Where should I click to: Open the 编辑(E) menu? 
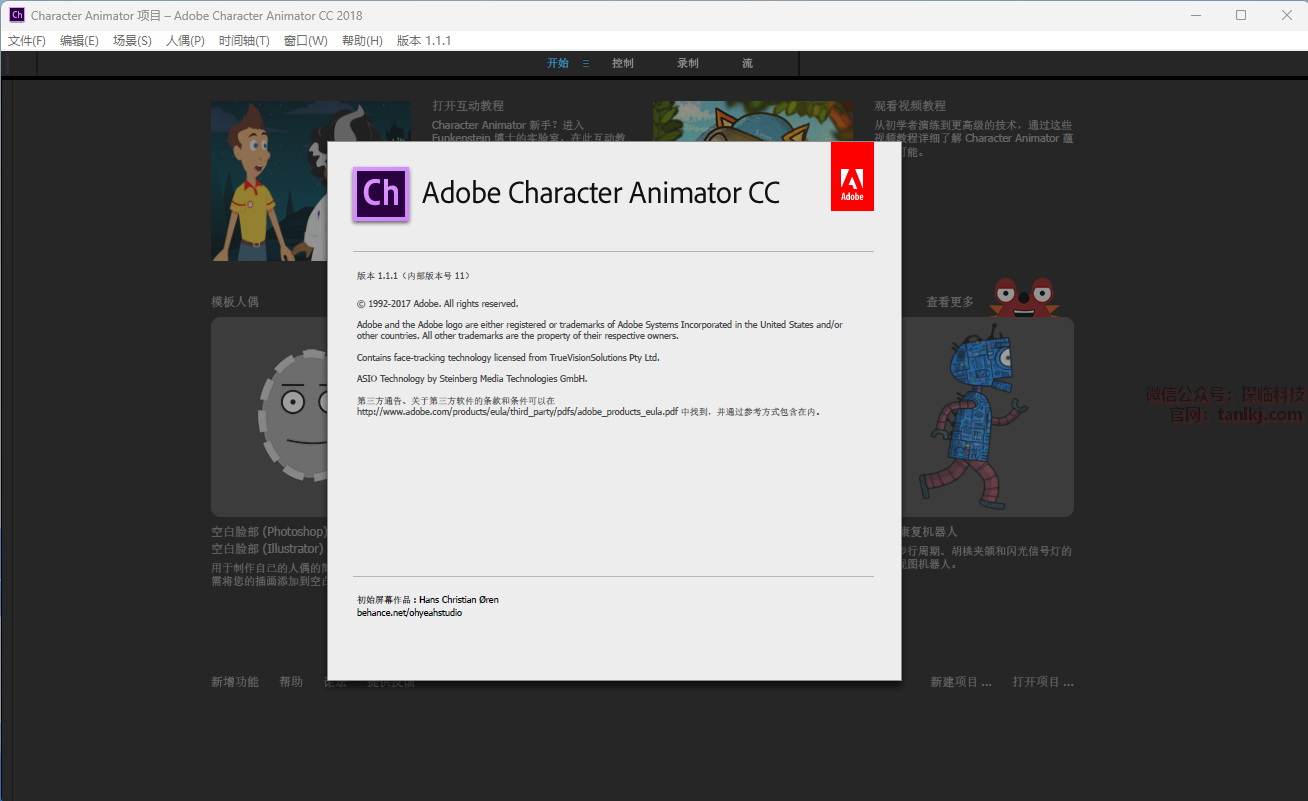pos(79,41)
